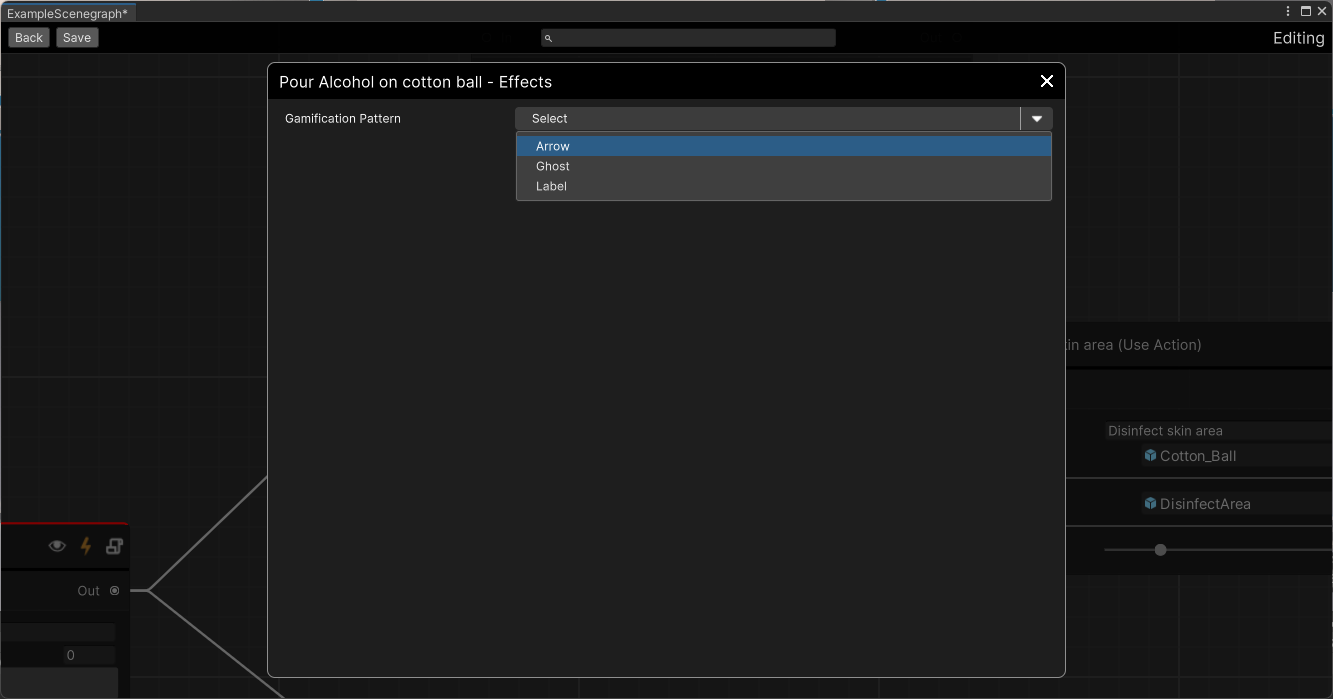
Task: Click the lightning bolt icon on the node
Action: click(86, 546)
